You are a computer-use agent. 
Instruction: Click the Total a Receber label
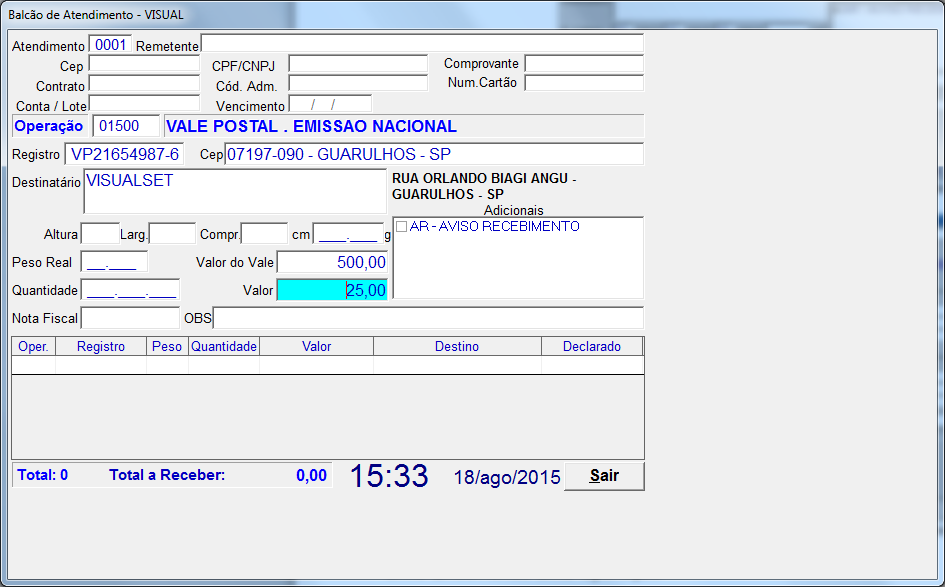167,475
